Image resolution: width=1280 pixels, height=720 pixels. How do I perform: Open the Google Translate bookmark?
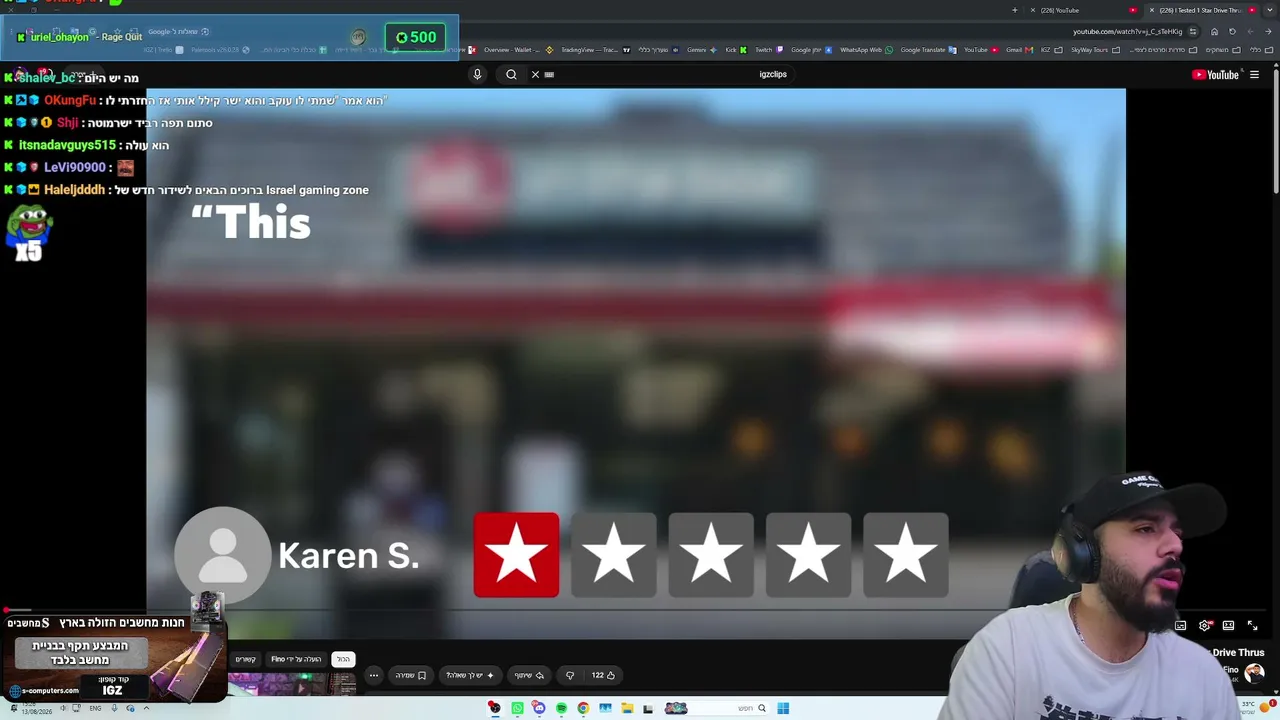pyautogui.click(x=927, y=50)
